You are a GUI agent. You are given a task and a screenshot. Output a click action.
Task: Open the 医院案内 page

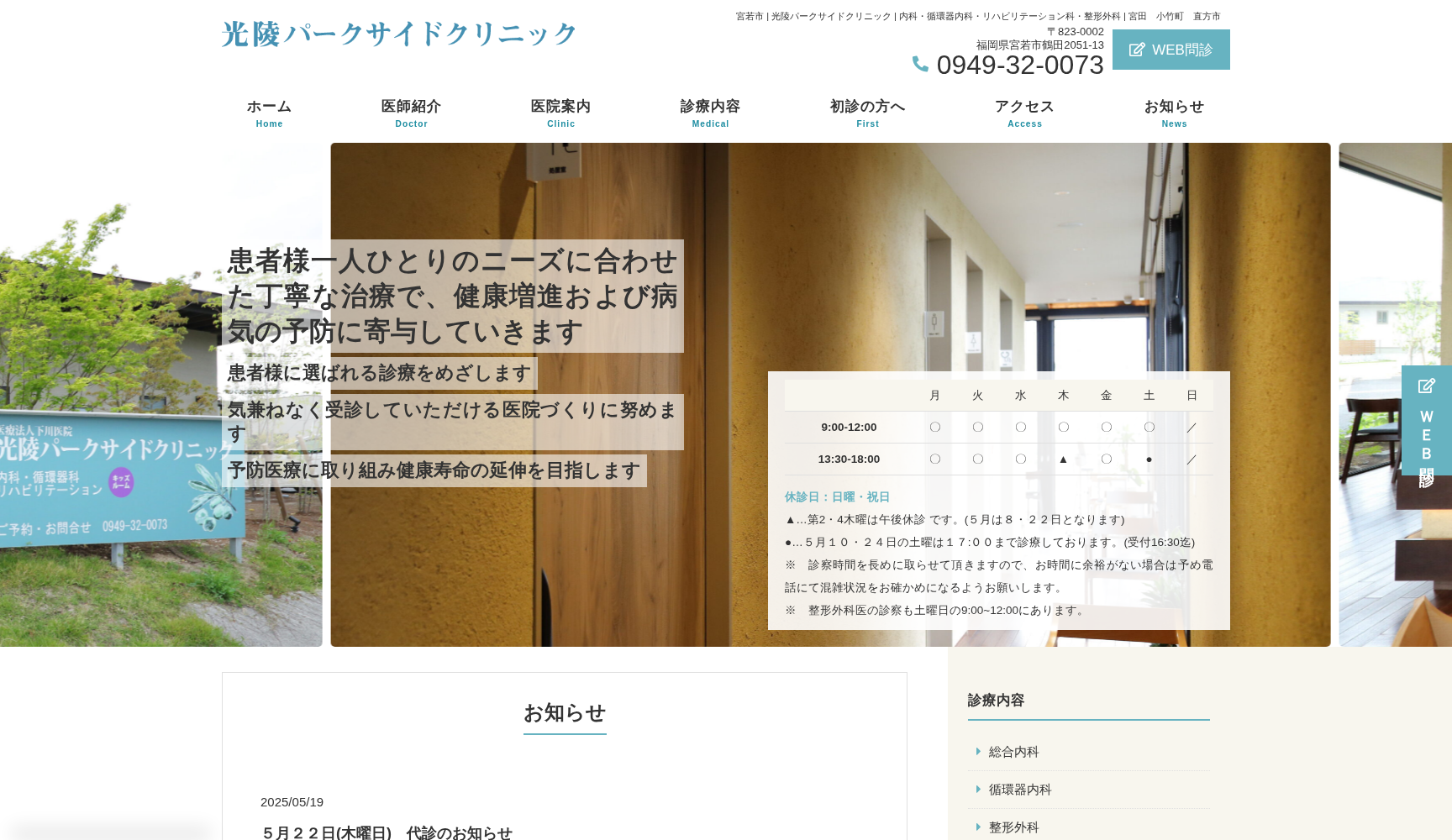tap(560, 113)
